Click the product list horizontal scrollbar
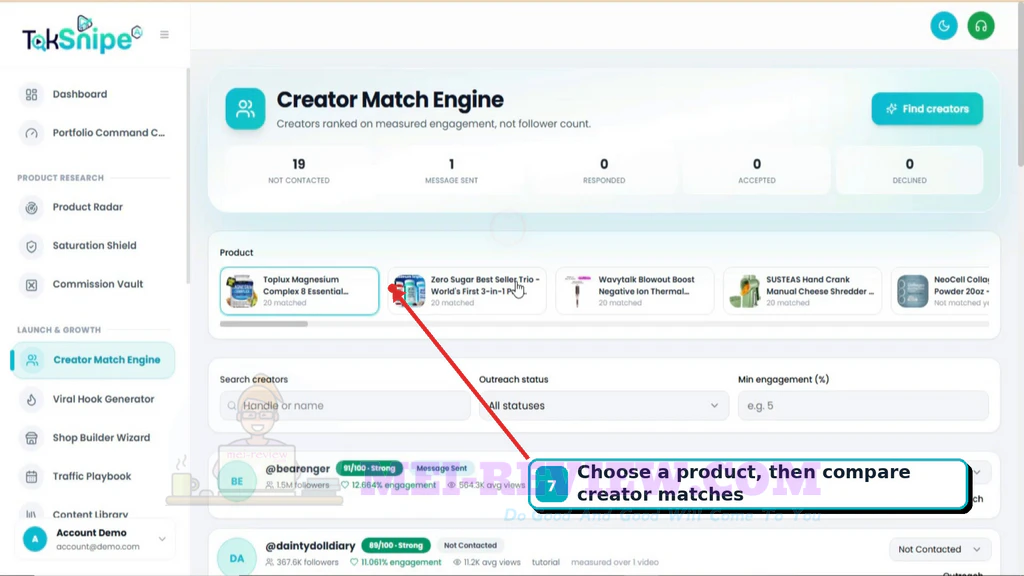The image size is (1024, 576). [264, 324]
